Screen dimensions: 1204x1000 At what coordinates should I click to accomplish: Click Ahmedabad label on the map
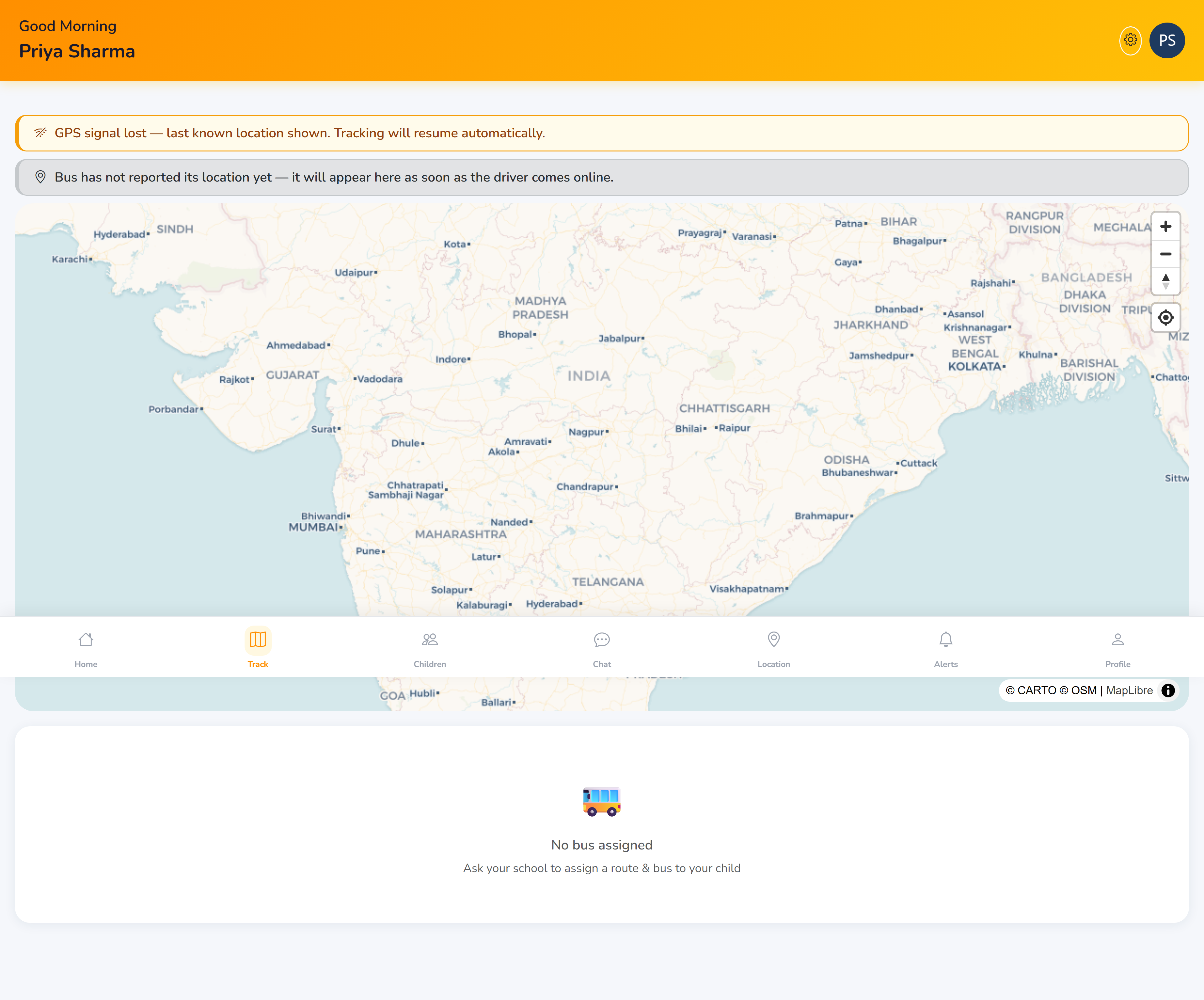click(296, 345)
